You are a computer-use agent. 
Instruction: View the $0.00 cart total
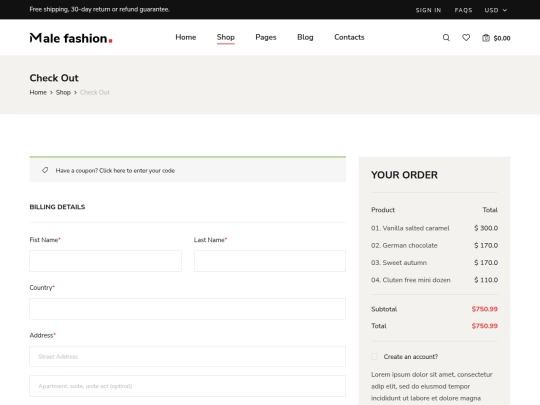point(502,38)
